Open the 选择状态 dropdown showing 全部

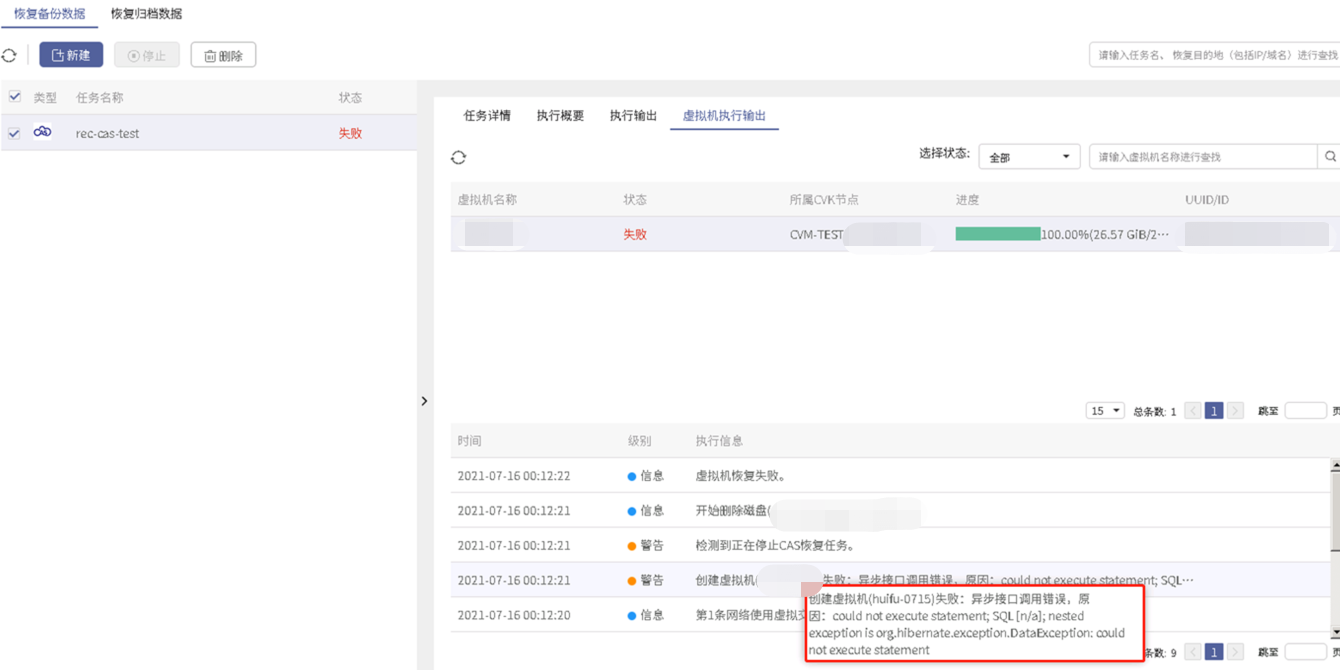[1029, 157]
